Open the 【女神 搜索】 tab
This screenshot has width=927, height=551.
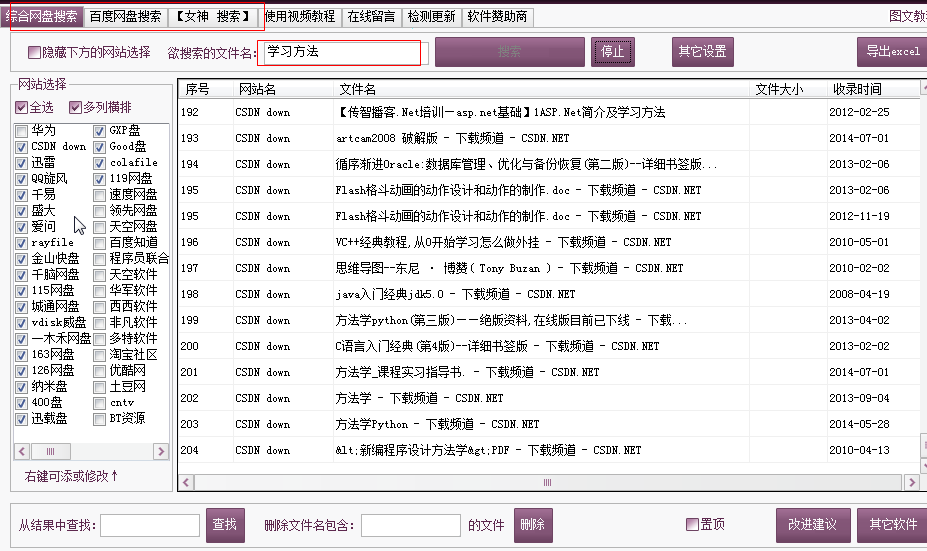click(x=213, y=17)
